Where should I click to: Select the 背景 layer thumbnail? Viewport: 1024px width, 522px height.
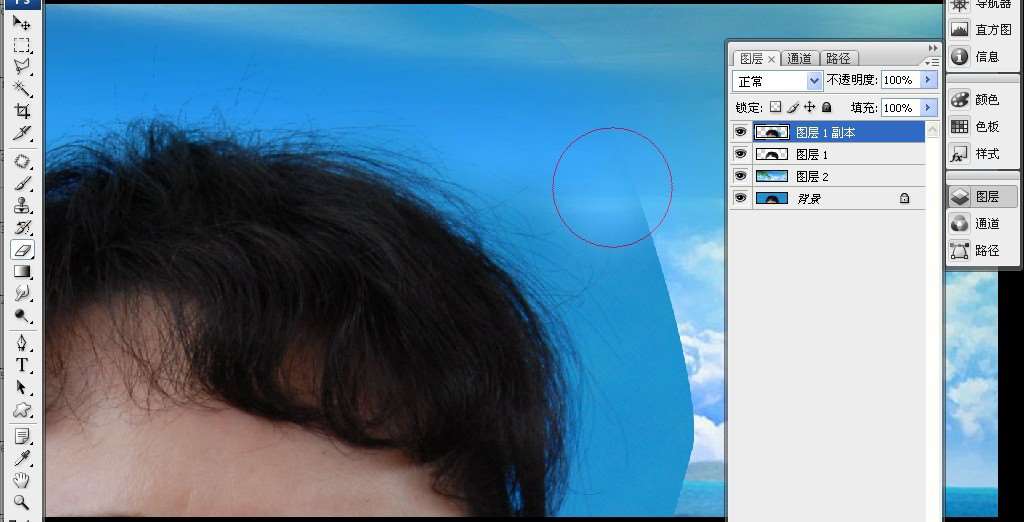(772, 198)
